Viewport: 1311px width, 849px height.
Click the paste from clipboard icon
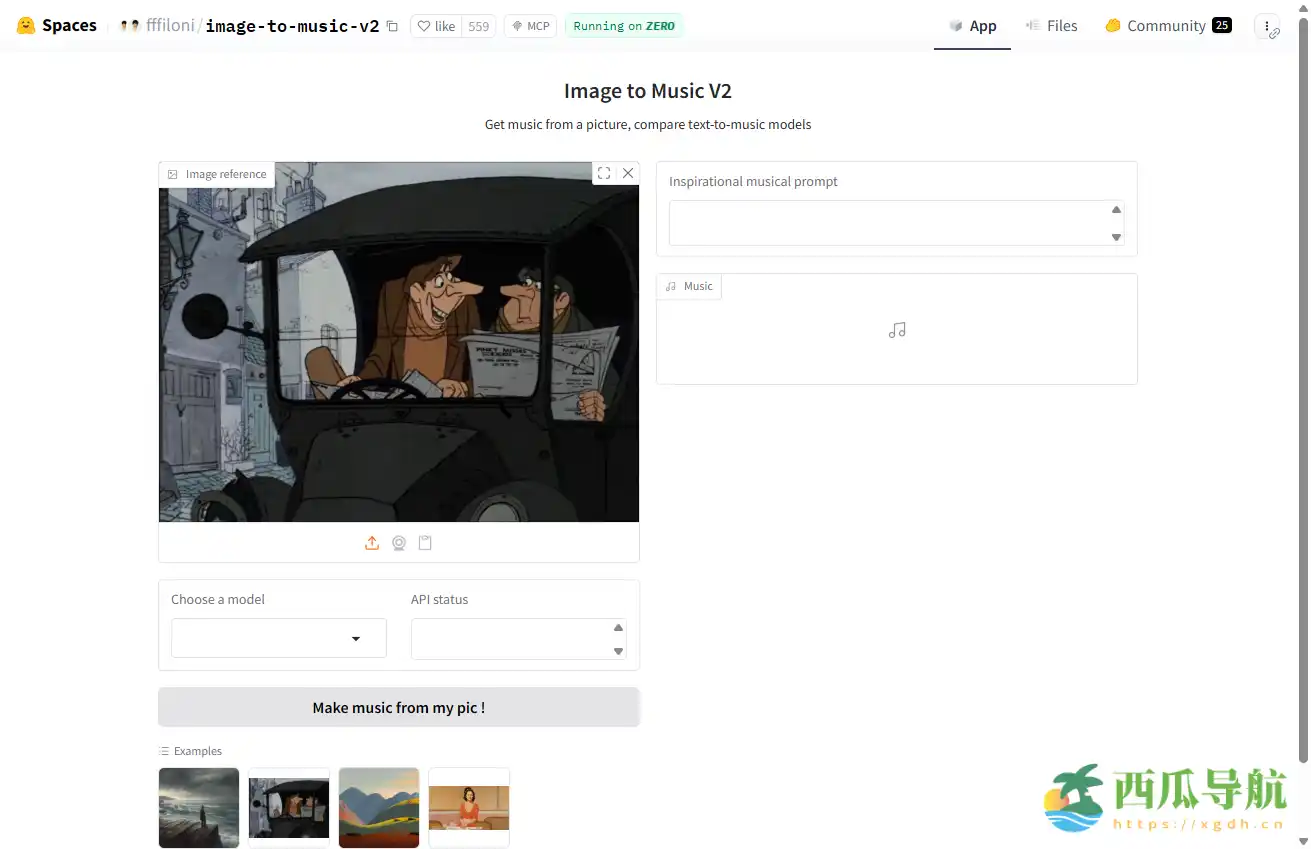click(x=425, y=543)
